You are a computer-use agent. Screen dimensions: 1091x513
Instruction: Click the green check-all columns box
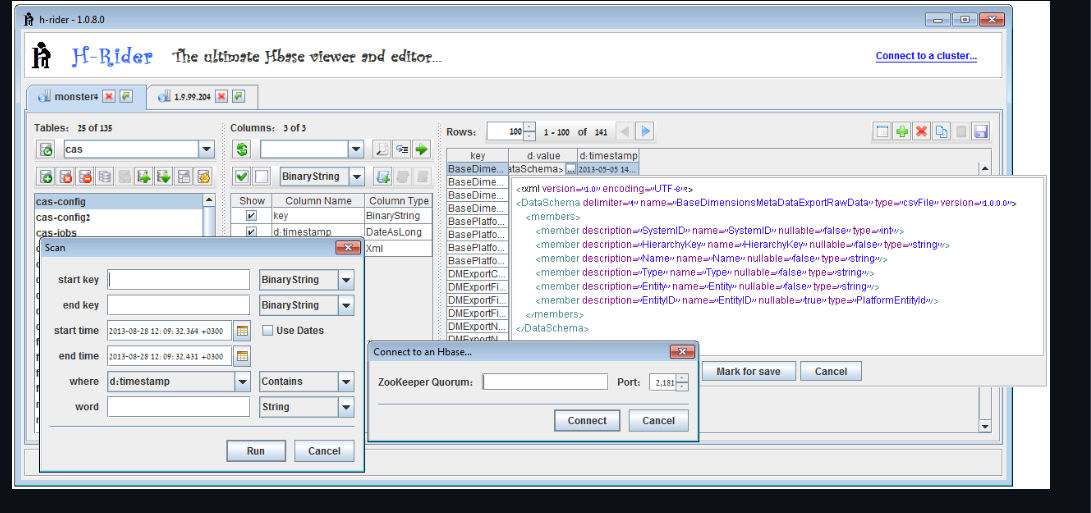[x=241, y=177]
